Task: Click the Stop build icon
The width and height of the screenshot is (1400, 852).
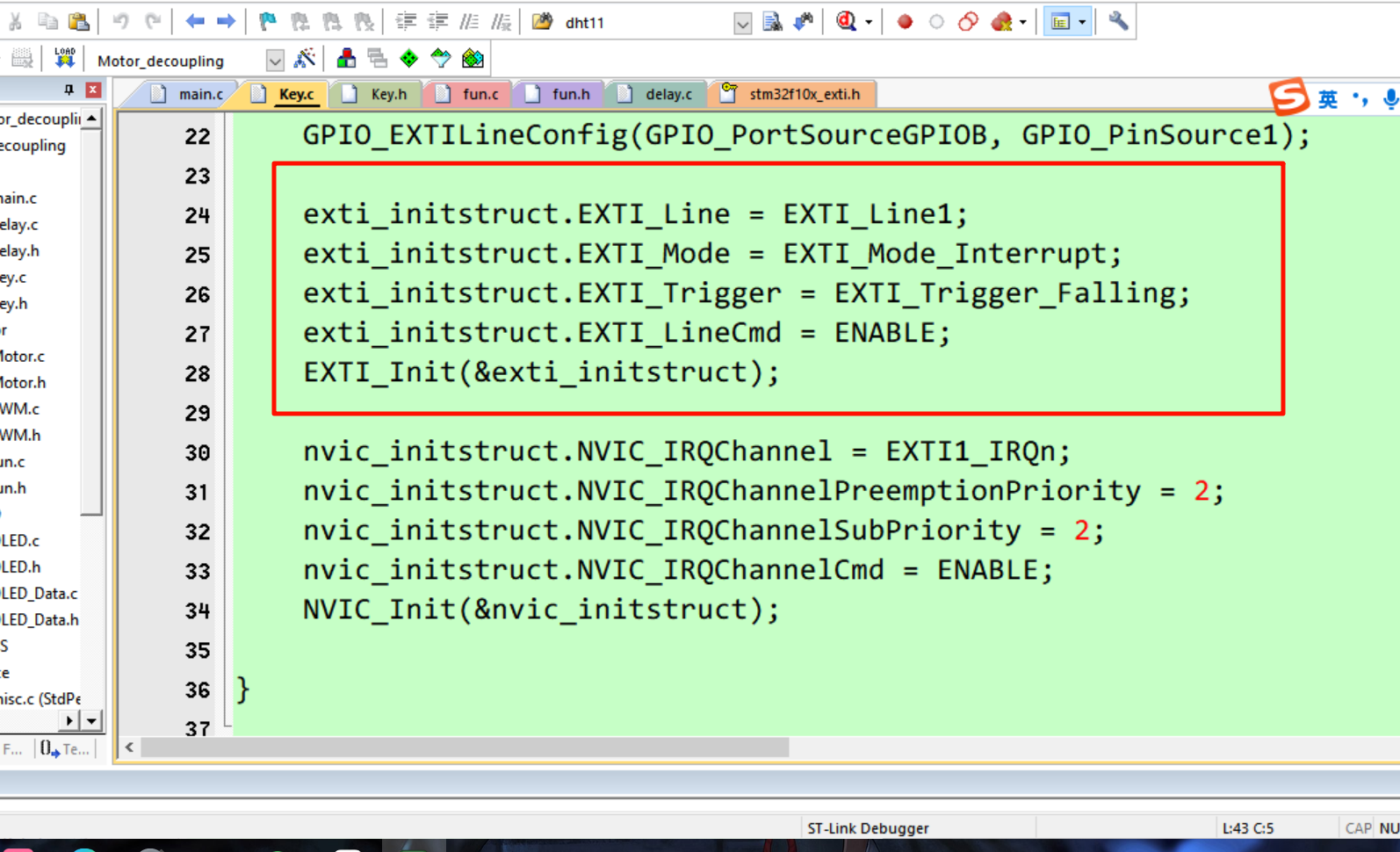Action: pos(22,59)
